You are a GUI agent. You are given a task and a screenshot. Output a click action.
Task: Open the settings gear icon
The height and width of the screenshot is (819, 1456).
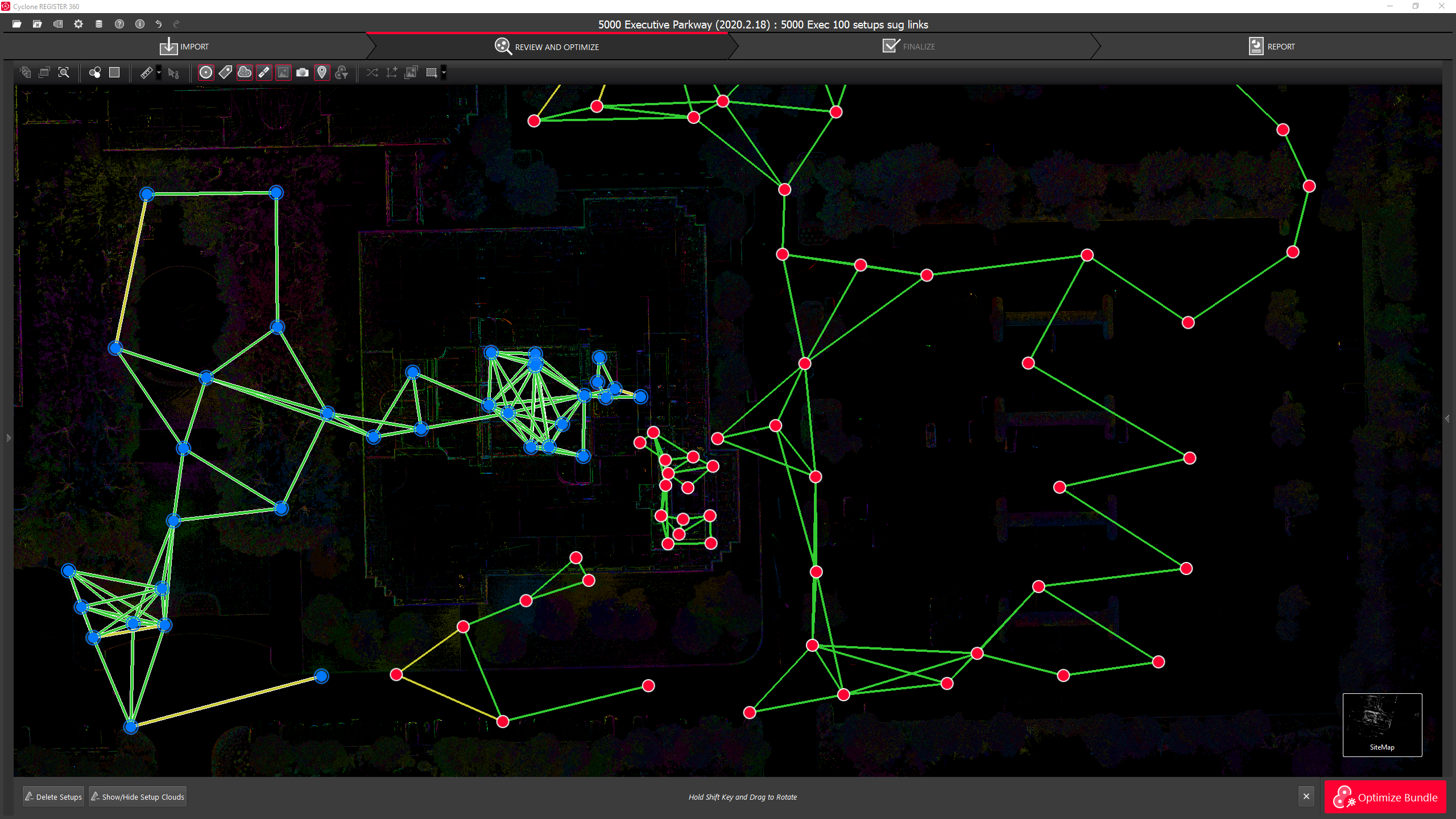pos(78,24)
